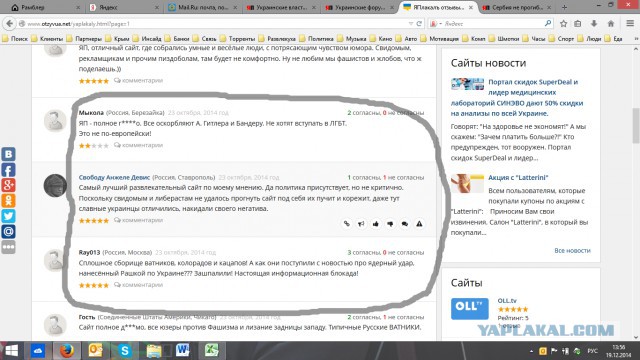The image size is (640, 360).
Task: Click warning triangle report icon on review
Action: tap(419, 224)
